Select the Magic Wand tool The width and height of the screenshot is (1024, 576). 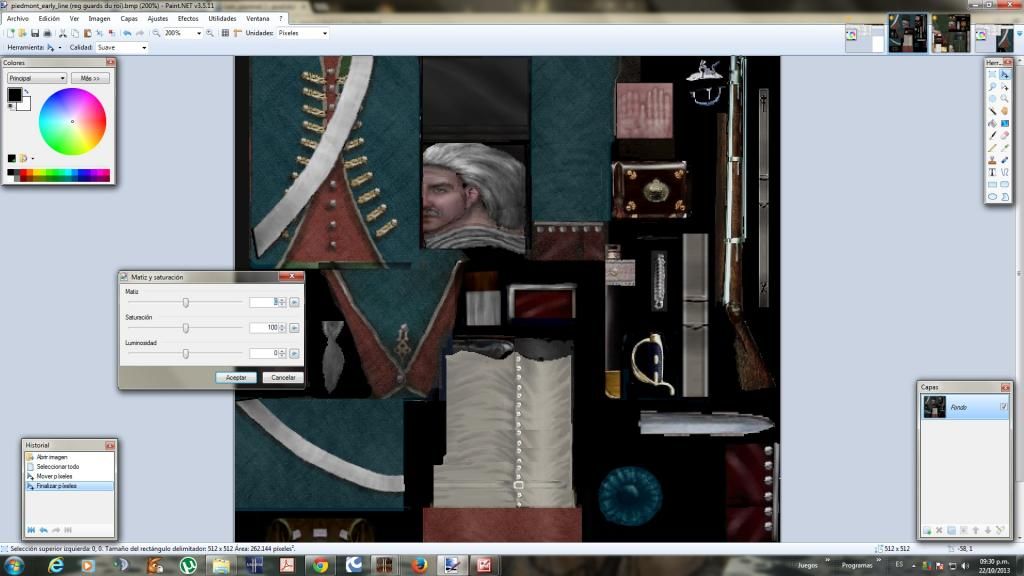tap(992, 111)
